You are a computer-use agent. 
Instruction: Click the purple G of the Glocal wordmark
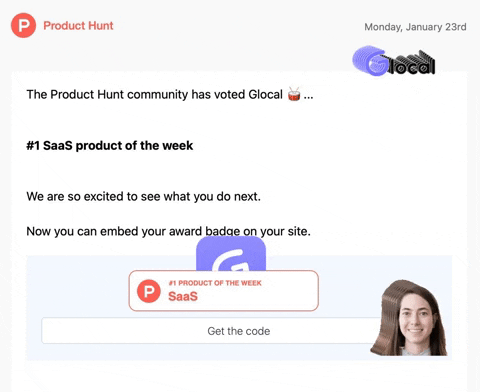(x=370, y=61)
